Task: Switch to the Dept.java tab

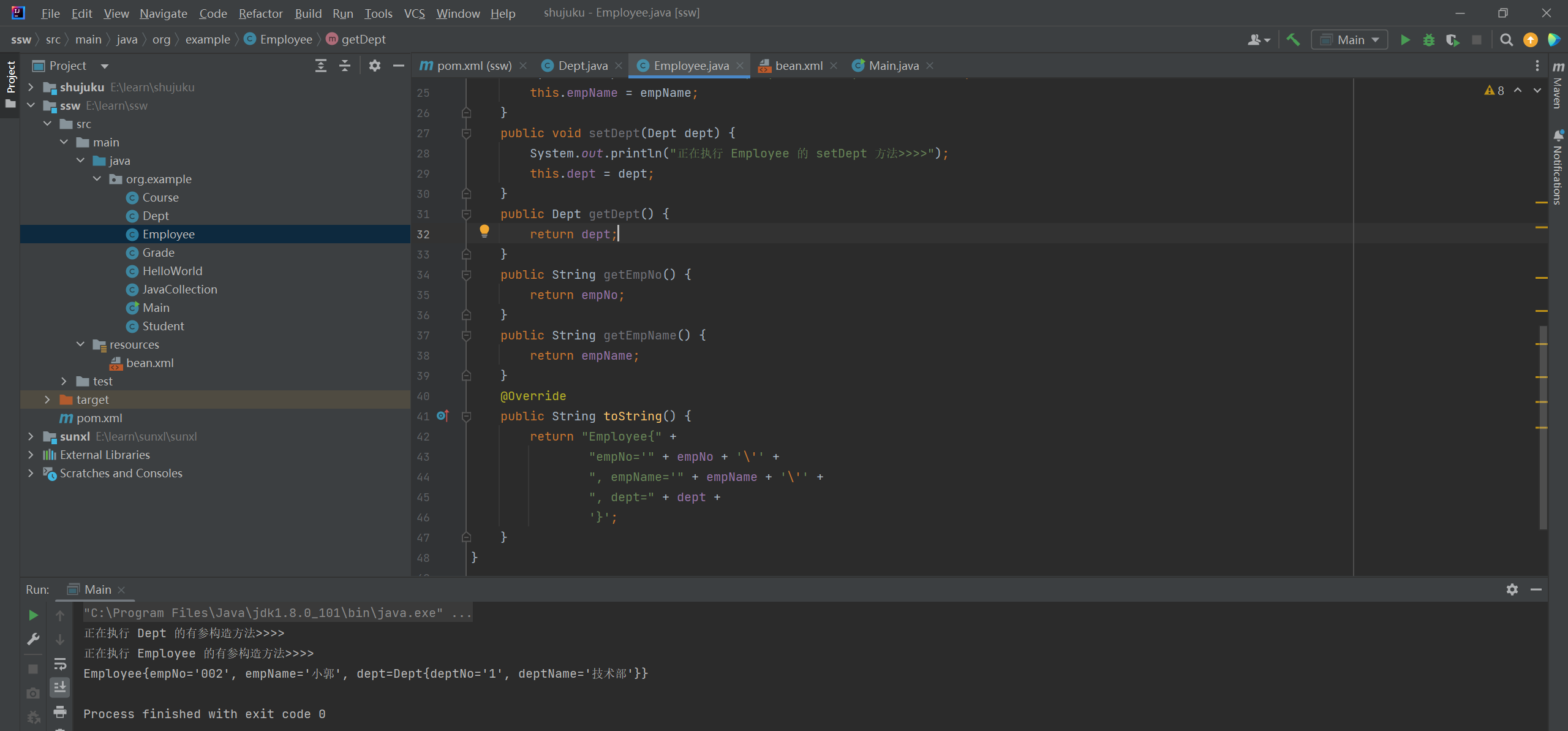Action: (582, 66)
